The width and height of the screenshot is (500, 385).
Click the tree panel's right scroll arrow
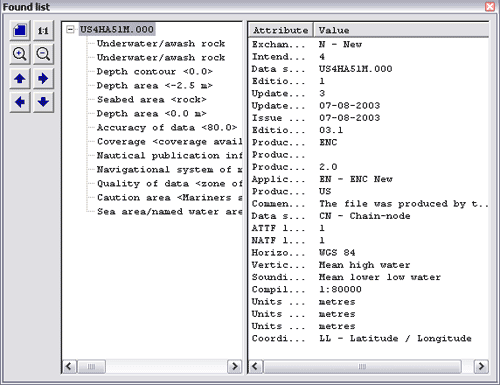pyautogui.click(x=234, y=367)
